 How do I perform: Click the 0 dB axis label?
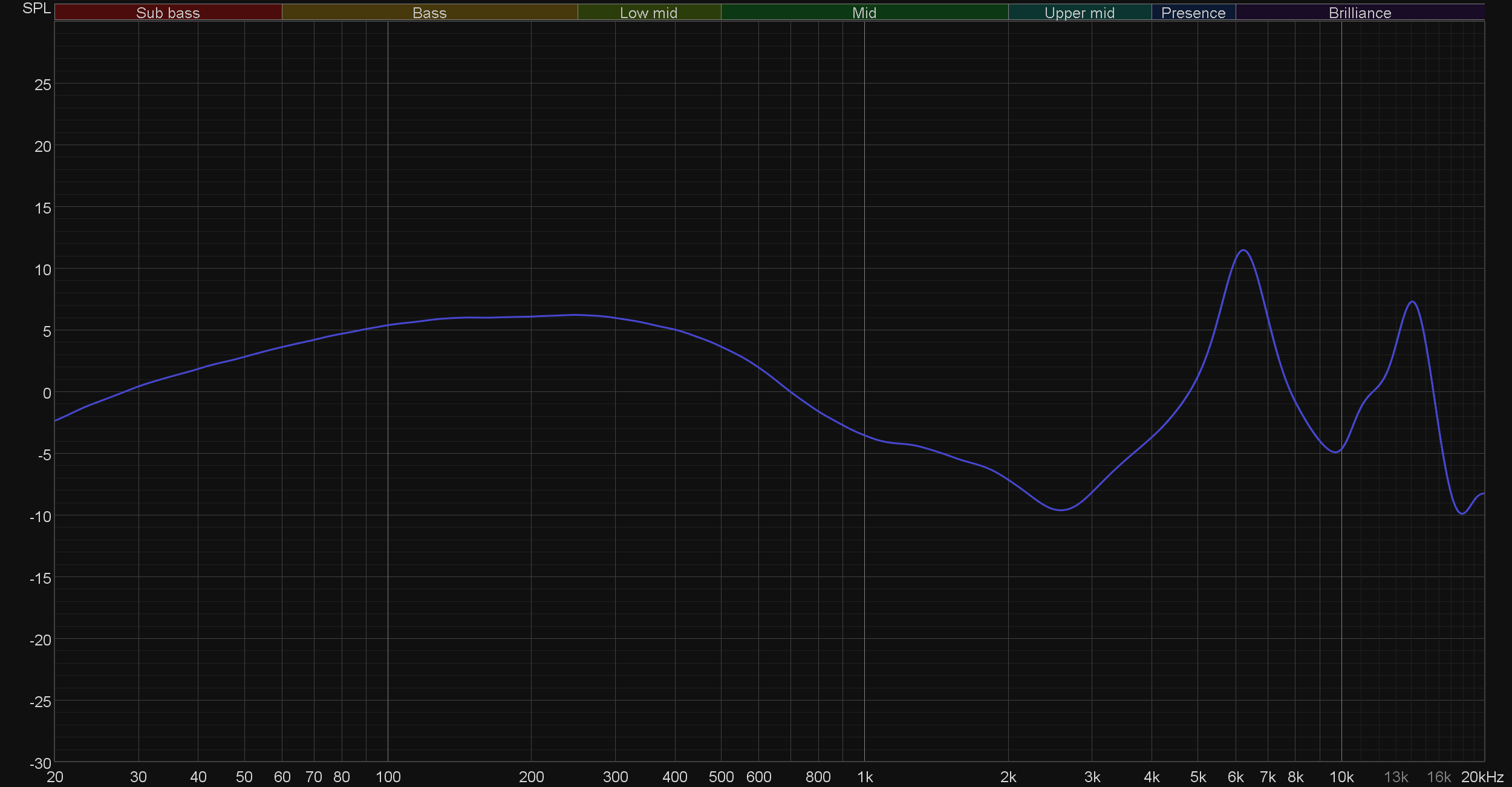coord(47,394)
